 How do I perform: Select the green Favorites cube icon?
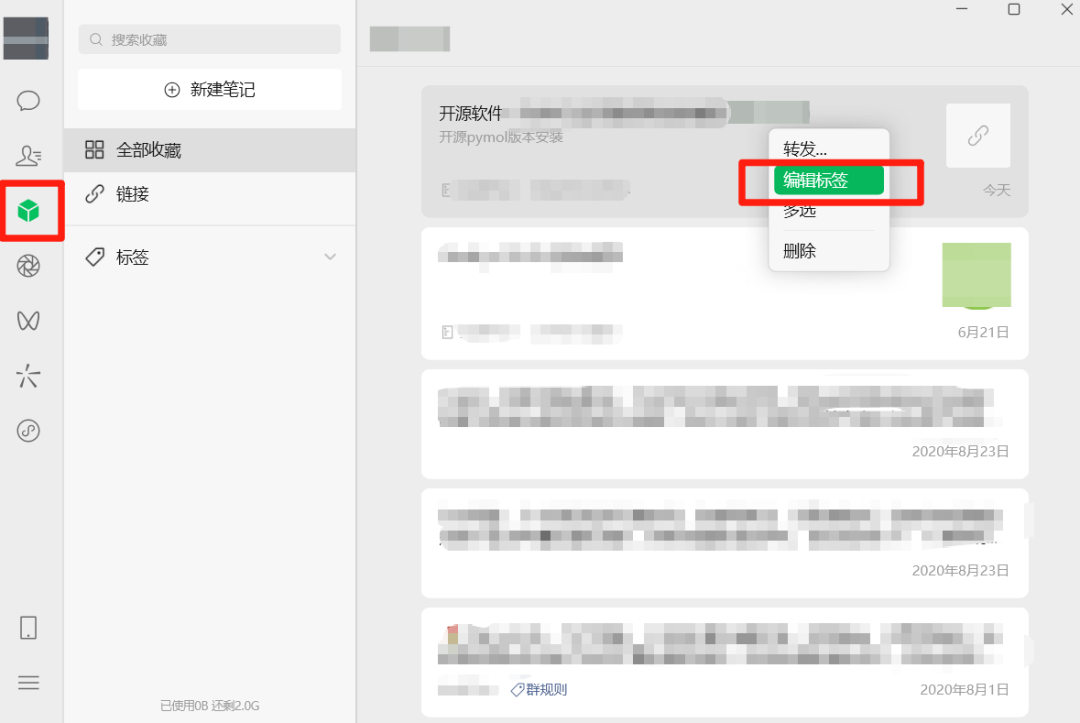28,211
